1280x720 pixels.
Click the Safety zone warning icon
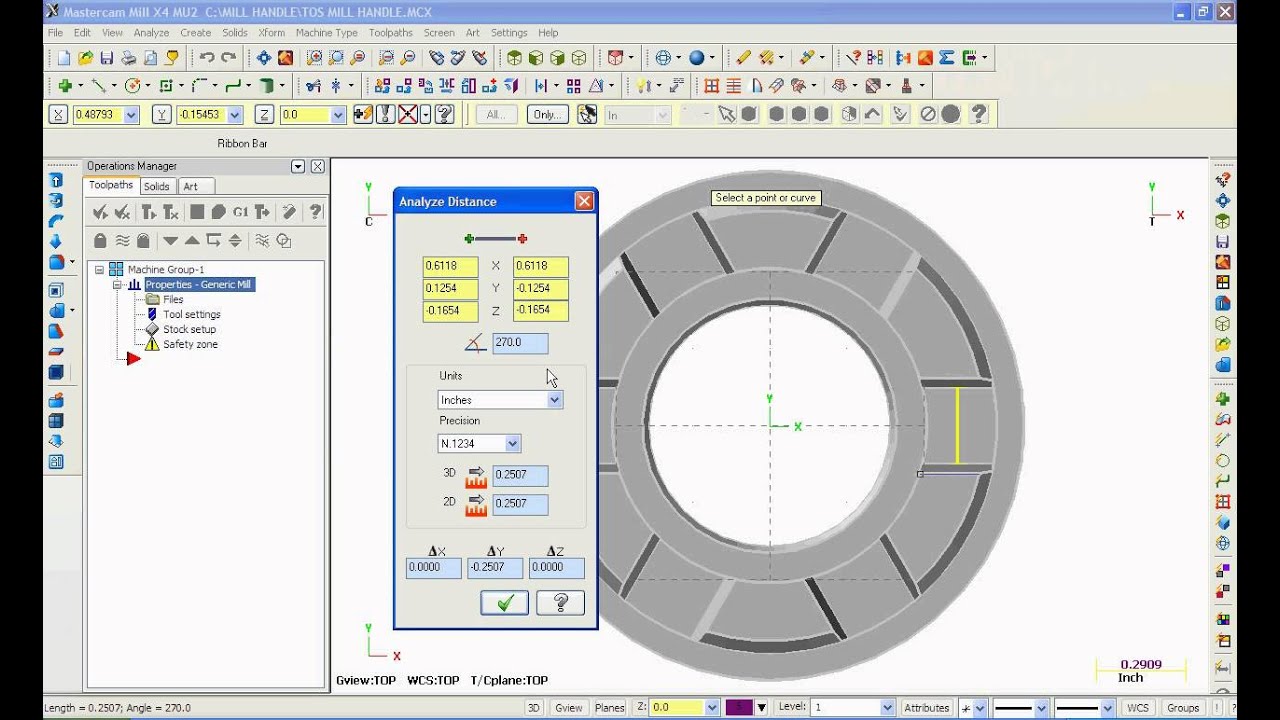point(152,344)
